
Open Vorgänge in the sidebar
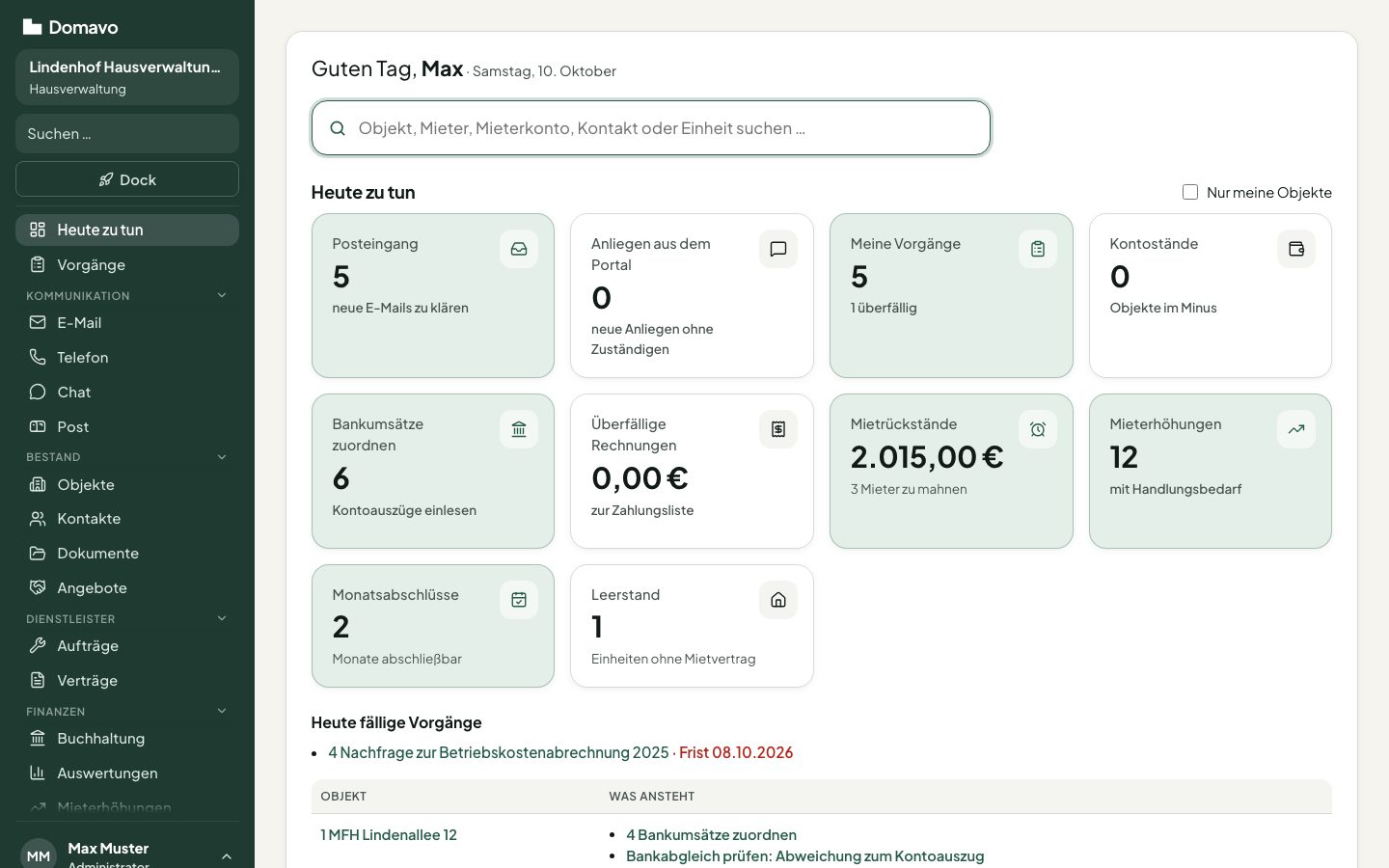[x=127, y=264]
